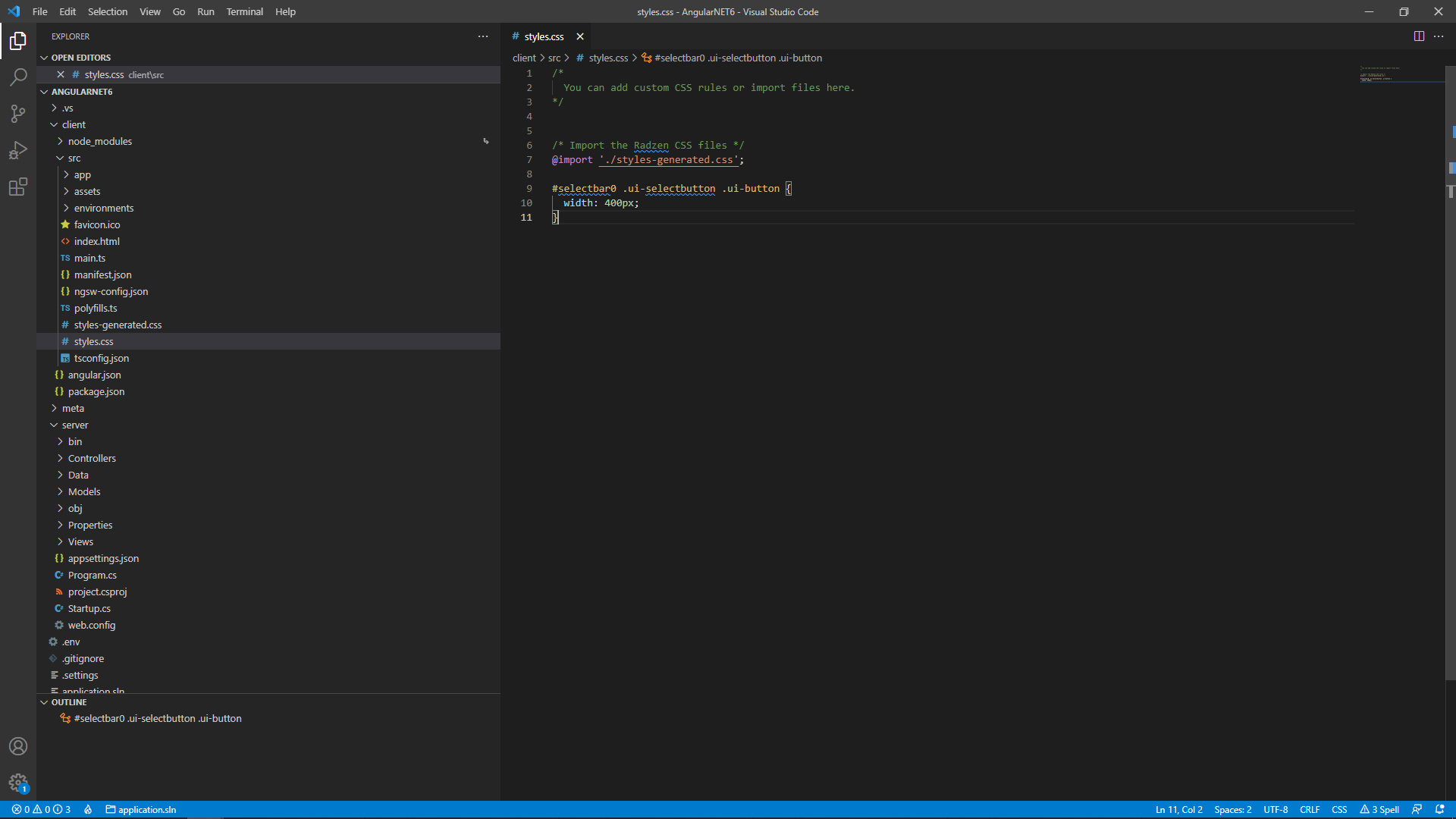Click the feedback icon in status bar
This screenshot has height=819, width=1456.
click(x=1417, y=810)
